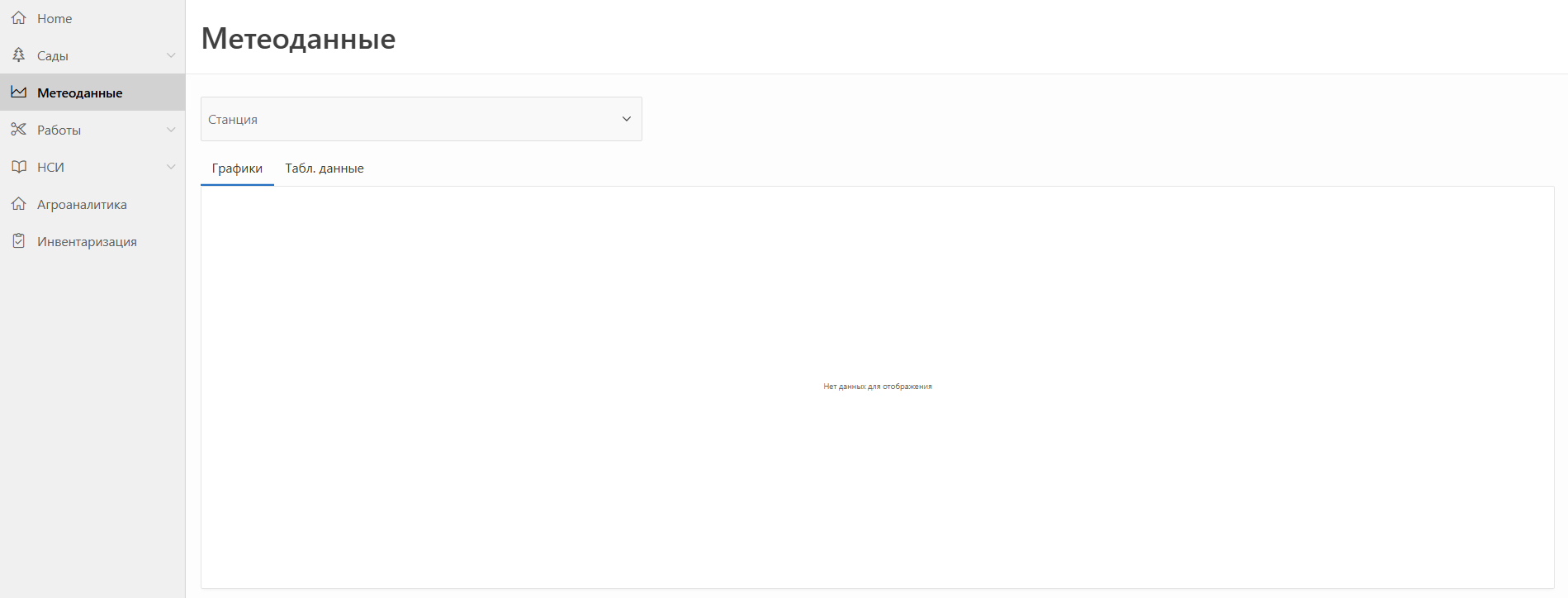Open the НСИ menu item
The height and width of the screenshot is (598, 1568).
92,167
